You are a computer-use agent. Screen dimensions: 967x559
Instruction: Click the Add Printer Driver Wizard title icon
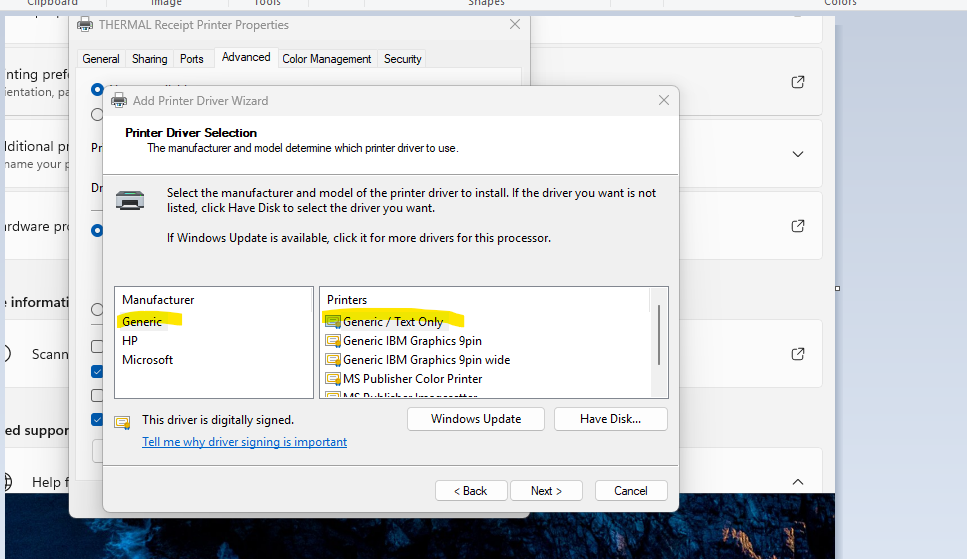pos(119,101)
